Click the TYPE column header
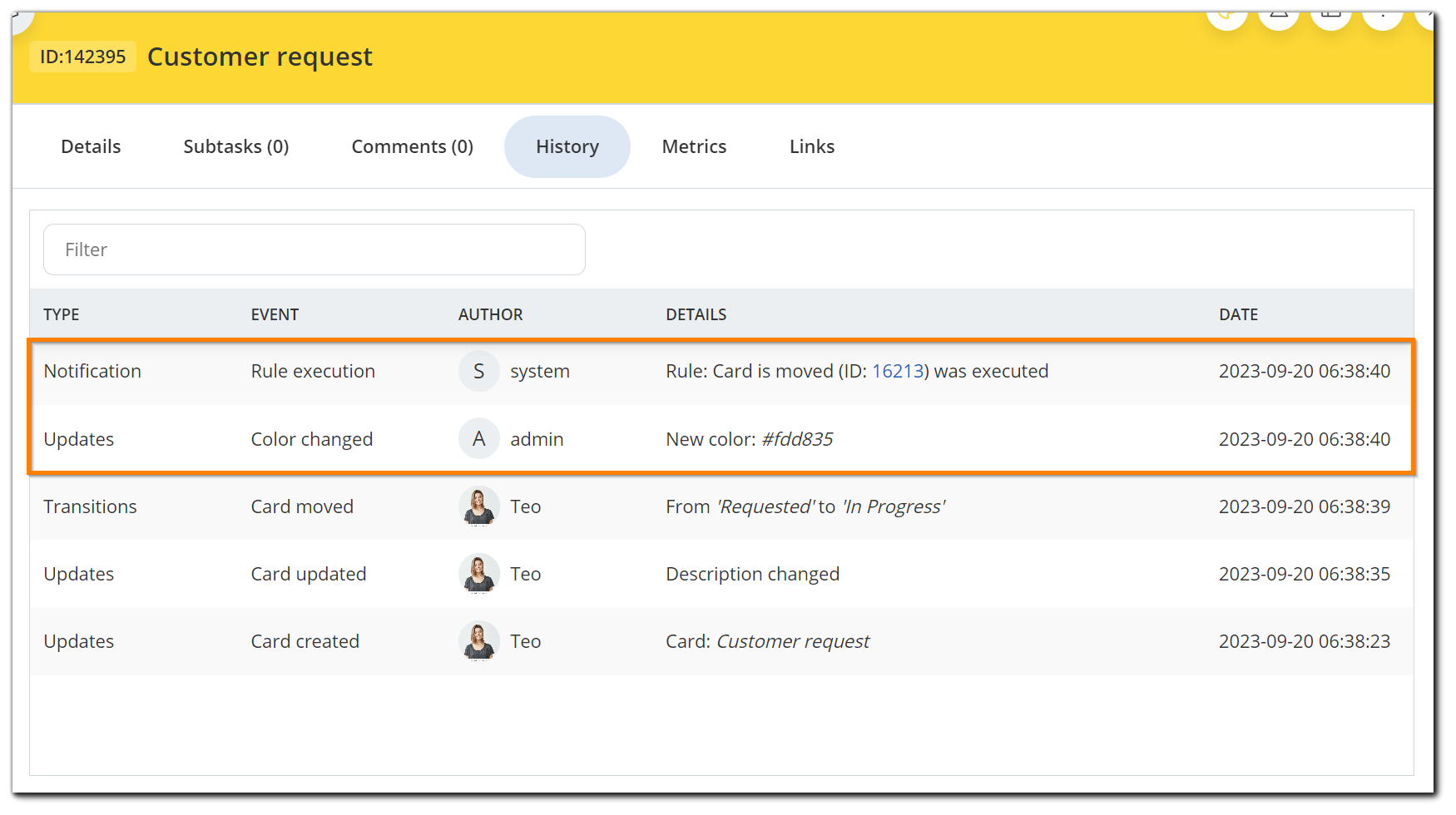This screenshot has width=1456, height=815. (62, 315)
